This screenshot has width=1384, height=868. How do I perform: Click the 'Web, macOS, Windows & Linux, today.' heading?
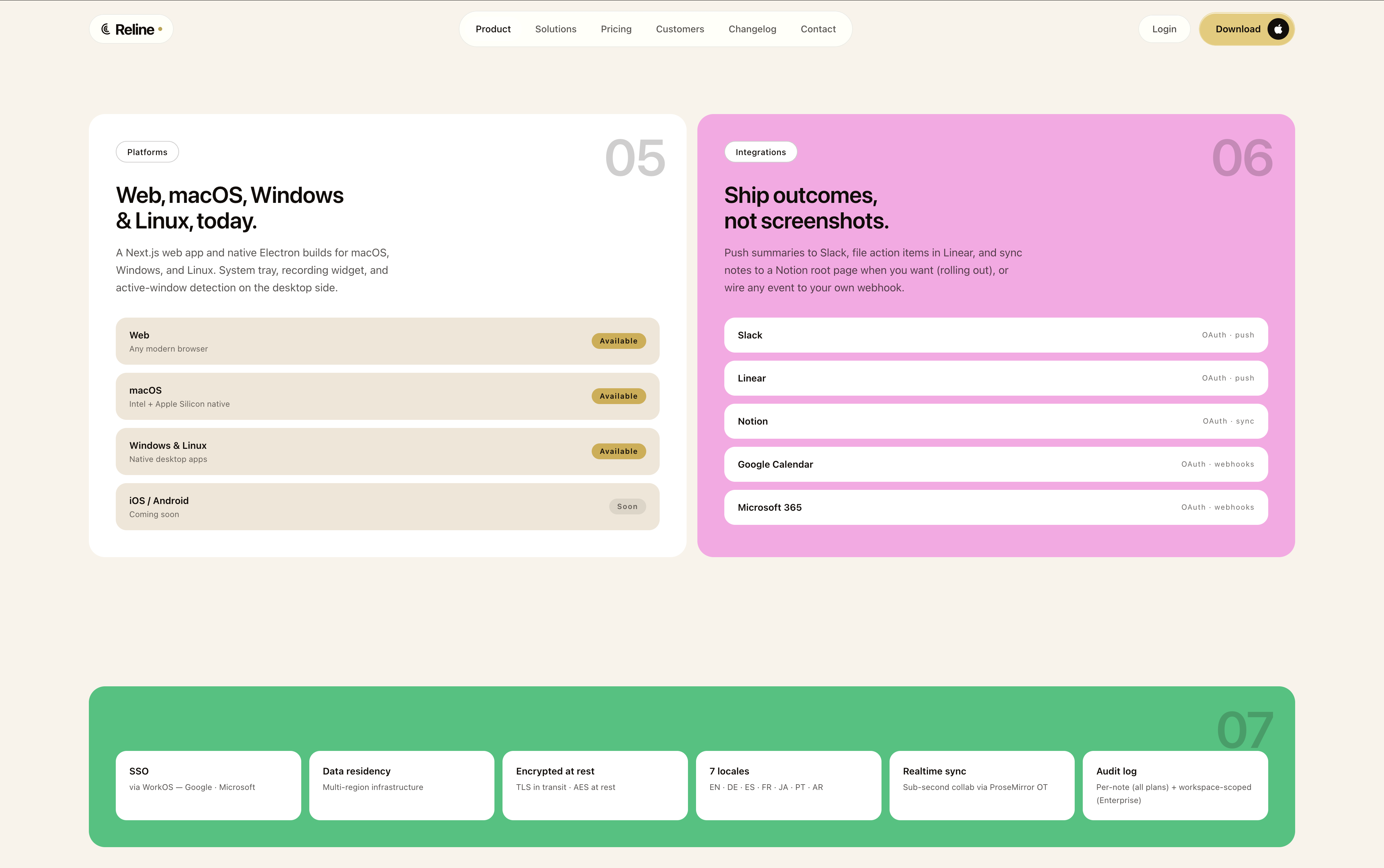[230, 208]
